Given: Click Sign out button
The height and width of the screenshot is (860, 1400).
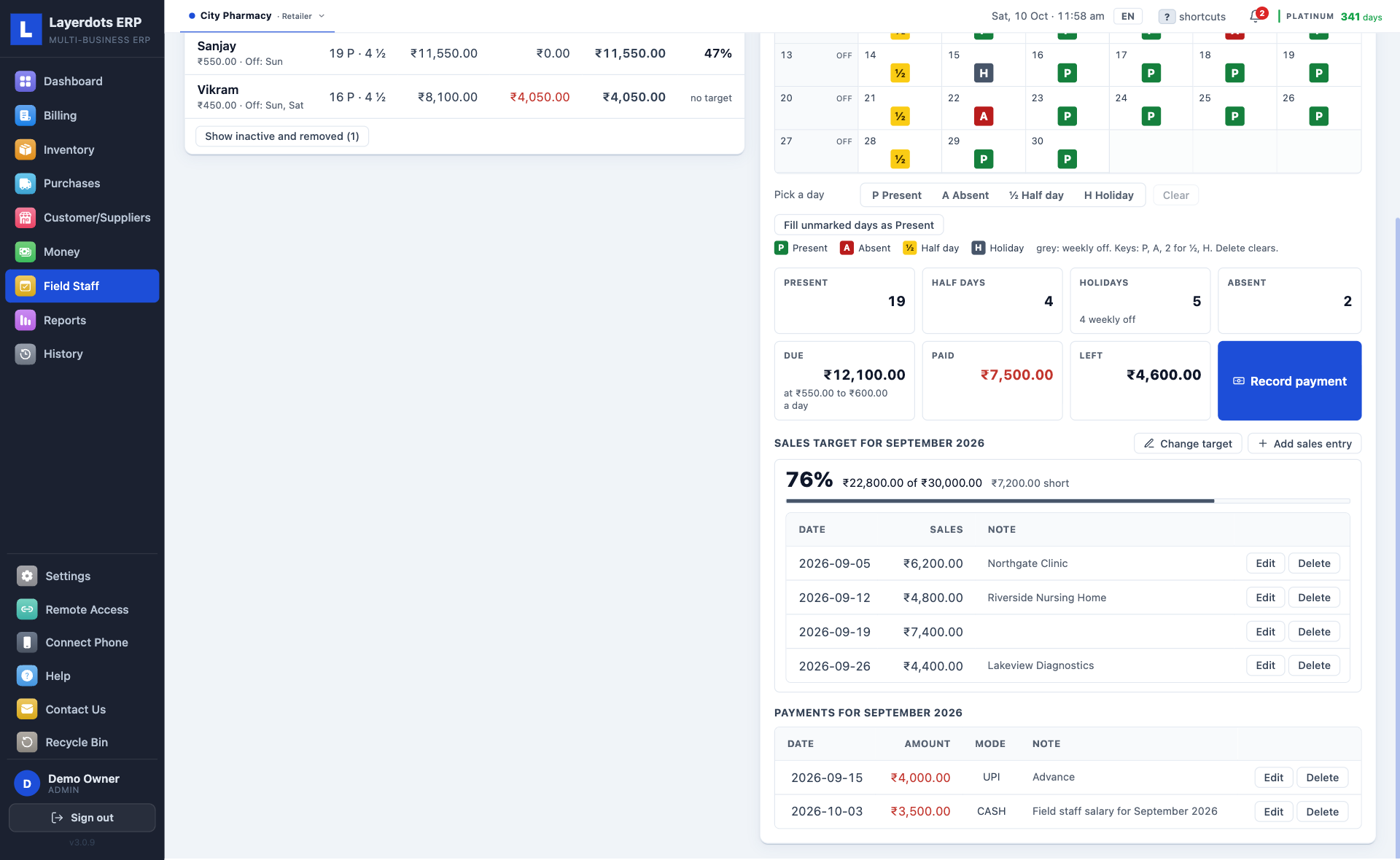Looking at the screenshot, I should click(x=82, y=818).
